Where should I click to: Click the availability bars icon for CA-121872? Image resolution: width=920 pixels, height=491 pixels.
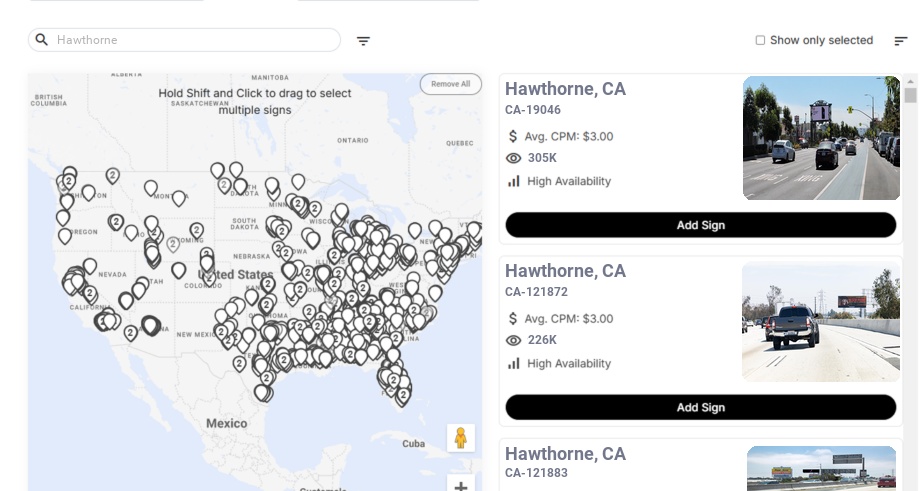(x=514, y=364)
